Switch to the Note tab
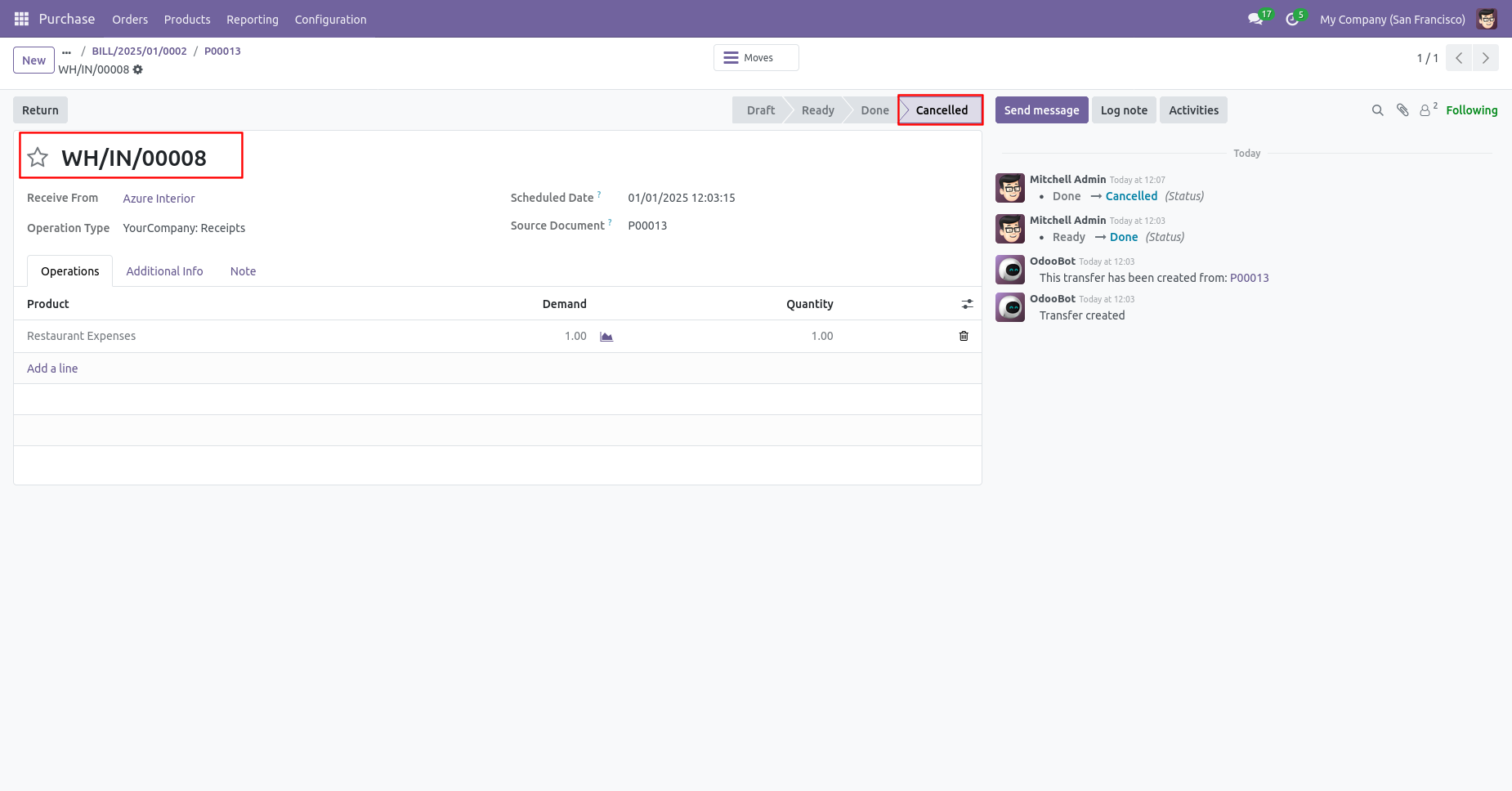The width and height of the screenshot is (1512, 791). (243, 271)
